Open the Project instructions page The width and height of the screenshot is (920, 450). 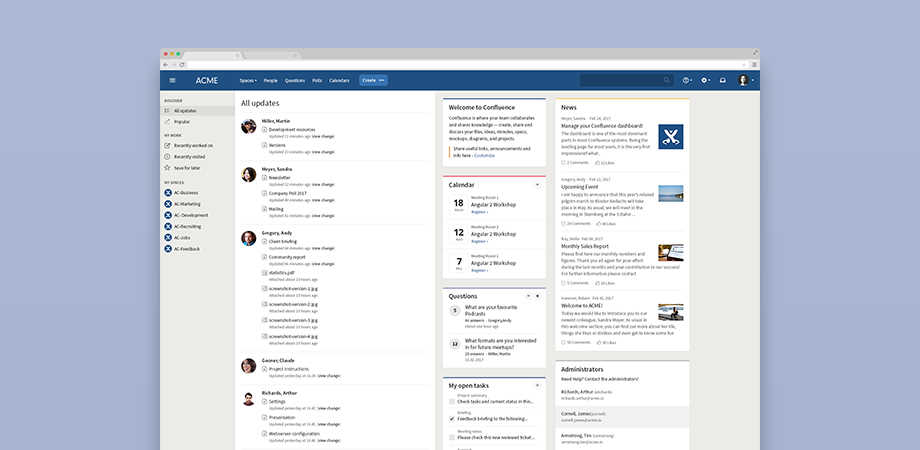point(289,369)
